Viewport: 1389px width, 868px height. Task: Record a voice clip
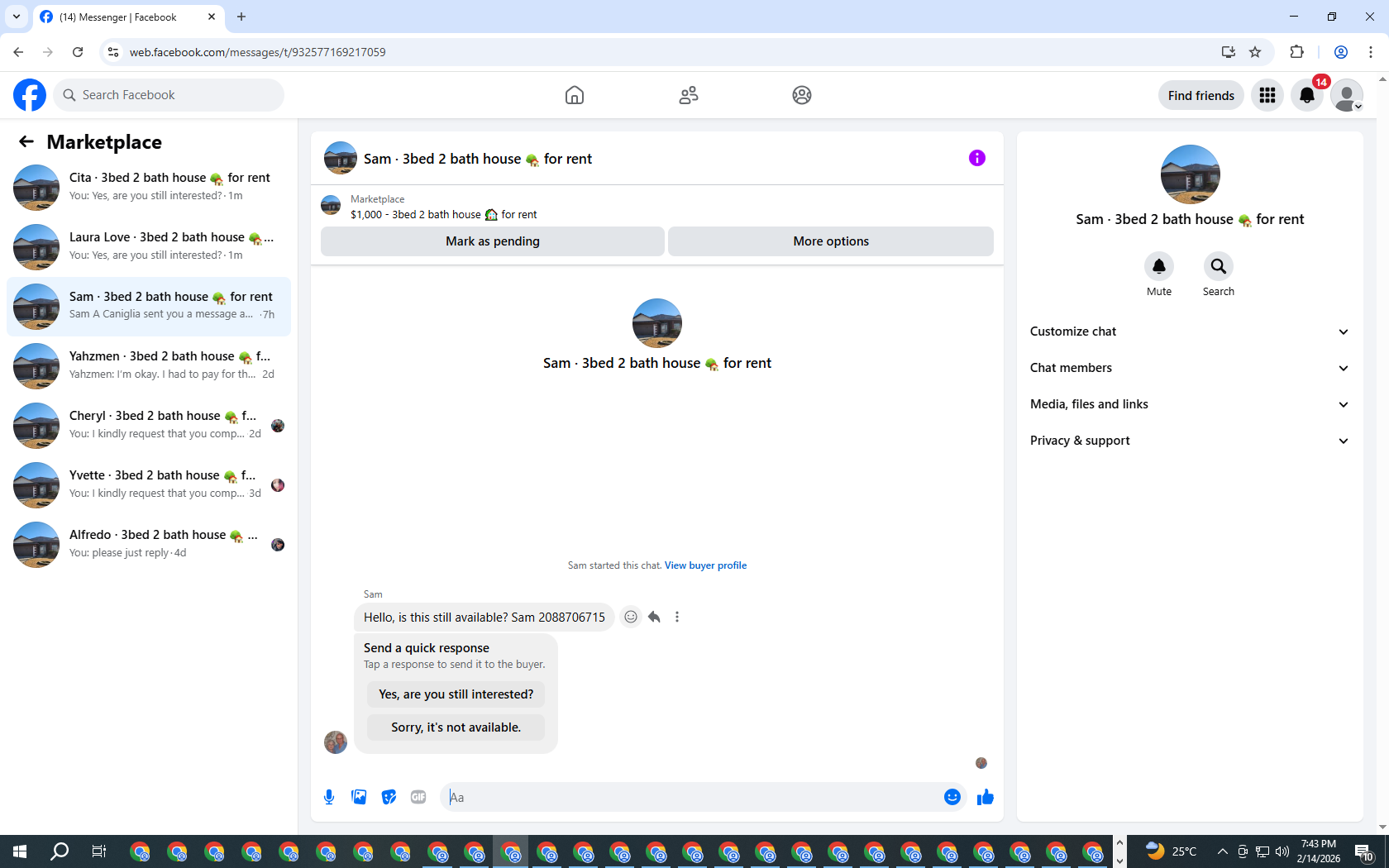(329, 797)
